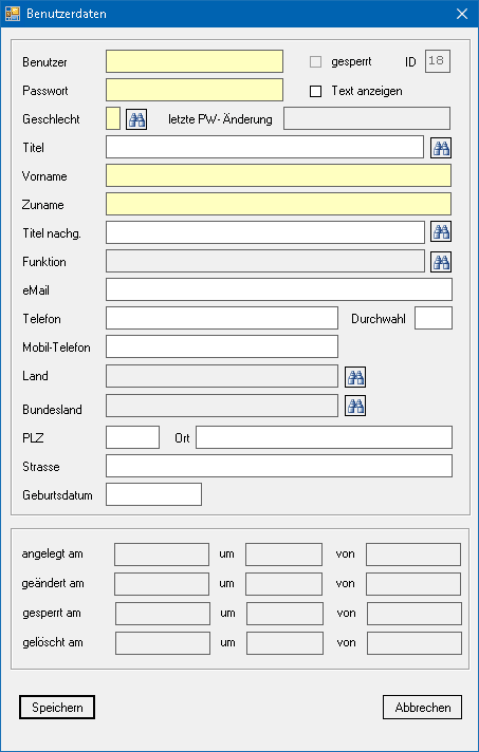Viewport: 479px width, 752px height.
Task: Select the Passwort input field
Action: click(194, 90)
